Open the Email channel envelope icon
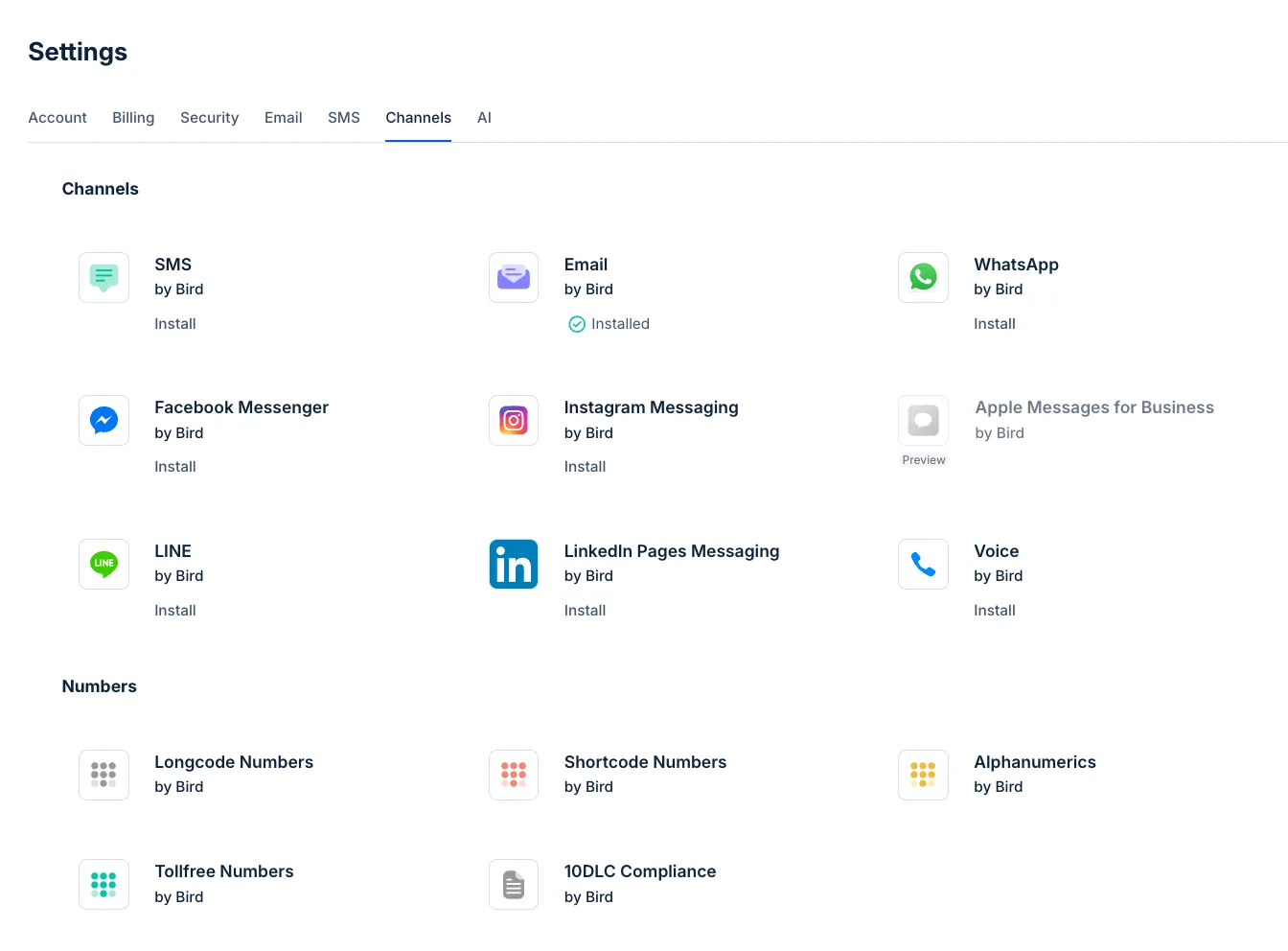Screen dimensions: 1288x951 (x=514, y=277)
